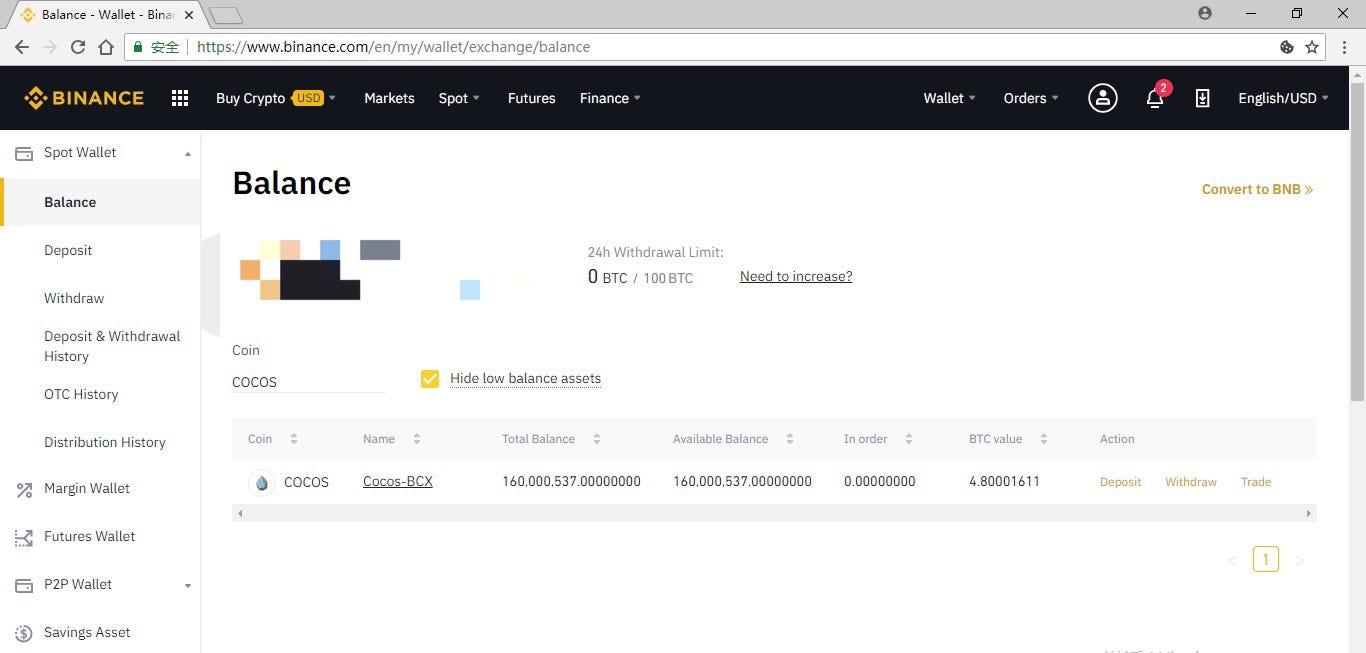Click the table horizontal scrollbar

pyautogui.click(x=774, y=513)
